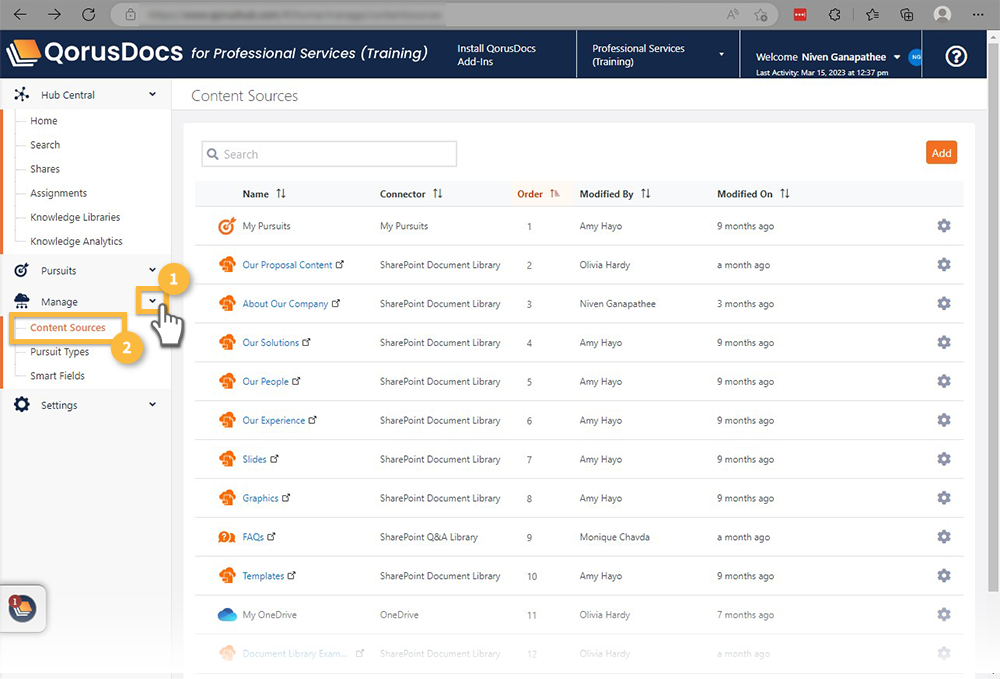Click 'Monique Chavda' cell in FAQs row

click(614, 537)
